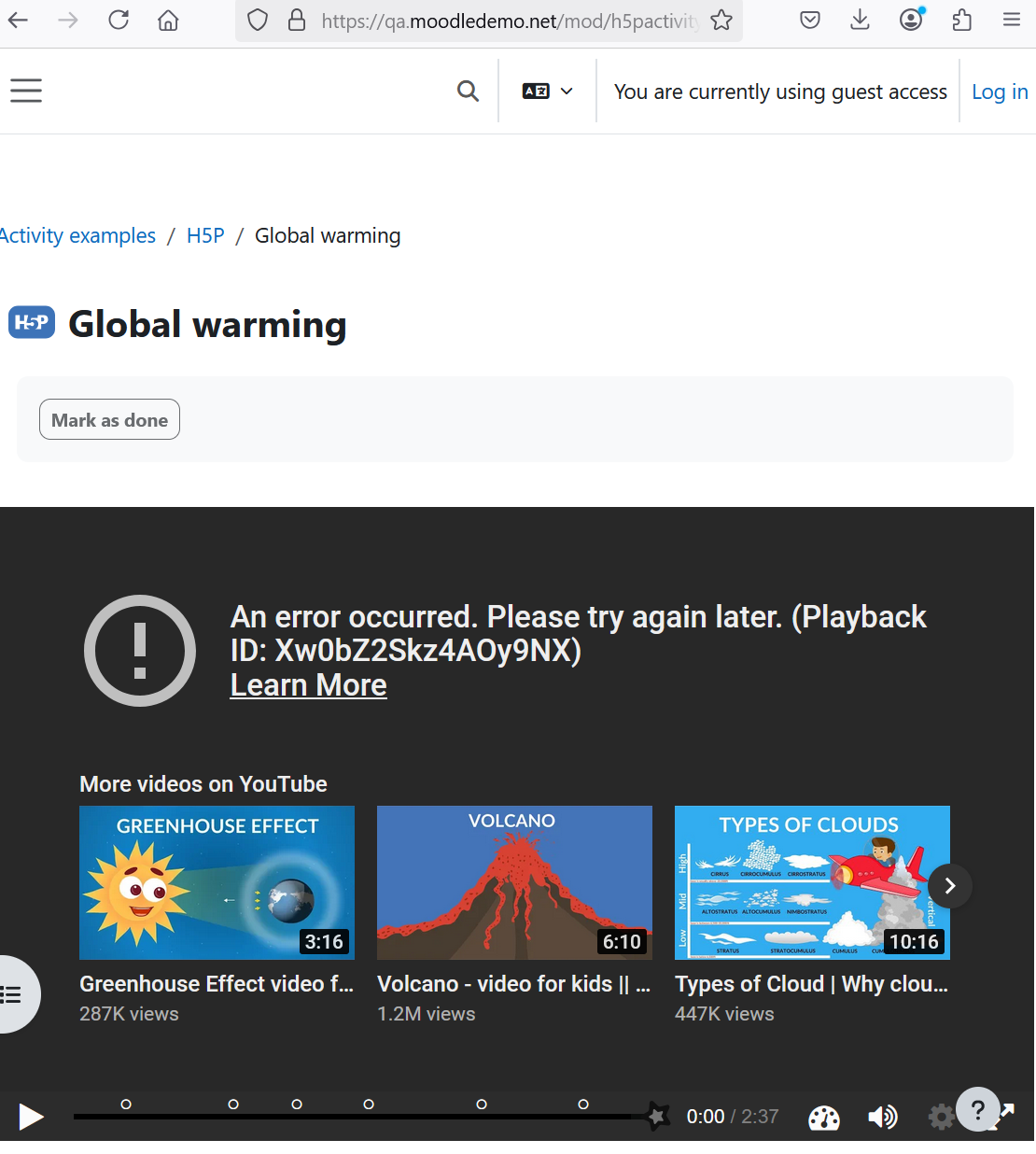Open the Greenhouse Effect video thumbnail
This screenshot has height=1154, width=1036.
coord(217,882)
